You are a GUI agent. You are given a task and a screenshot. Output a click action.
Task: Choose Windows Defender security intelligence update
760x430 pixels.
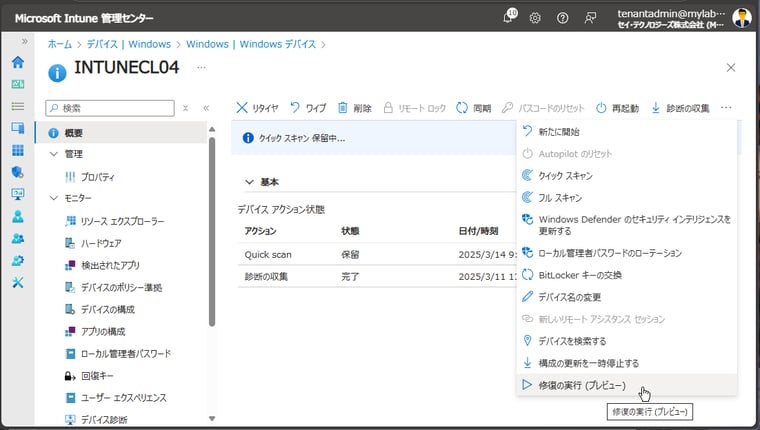coord(627,225)
